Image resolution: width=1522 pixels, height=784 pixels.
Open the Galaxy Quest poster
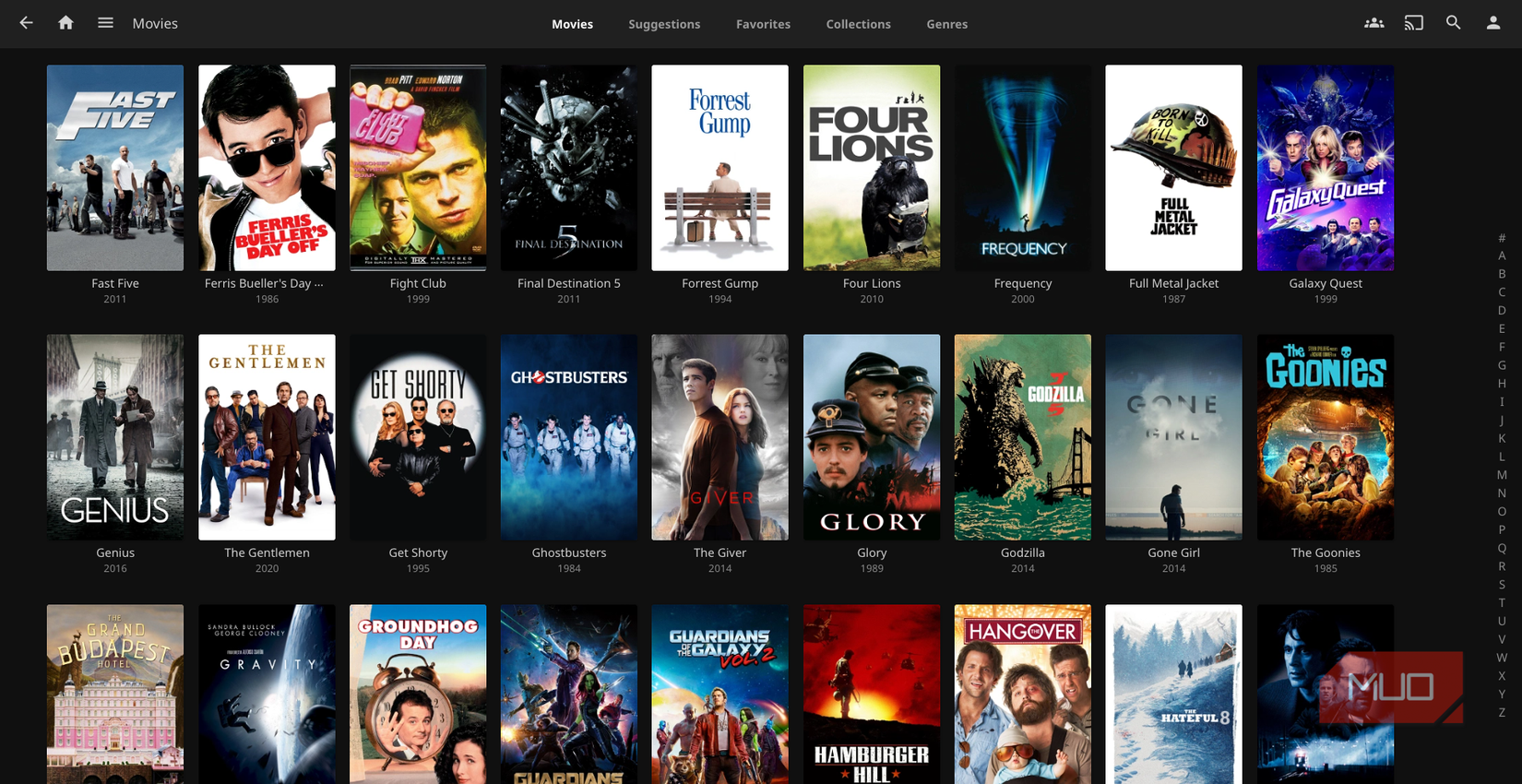click(1326, 168)
